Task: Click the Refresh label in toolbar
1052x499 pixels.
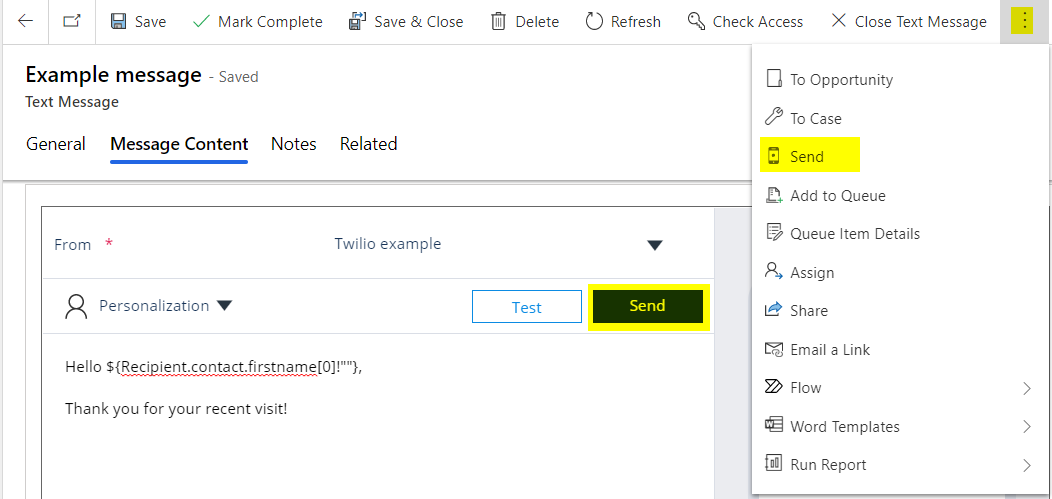Action: tap(635, 21)
